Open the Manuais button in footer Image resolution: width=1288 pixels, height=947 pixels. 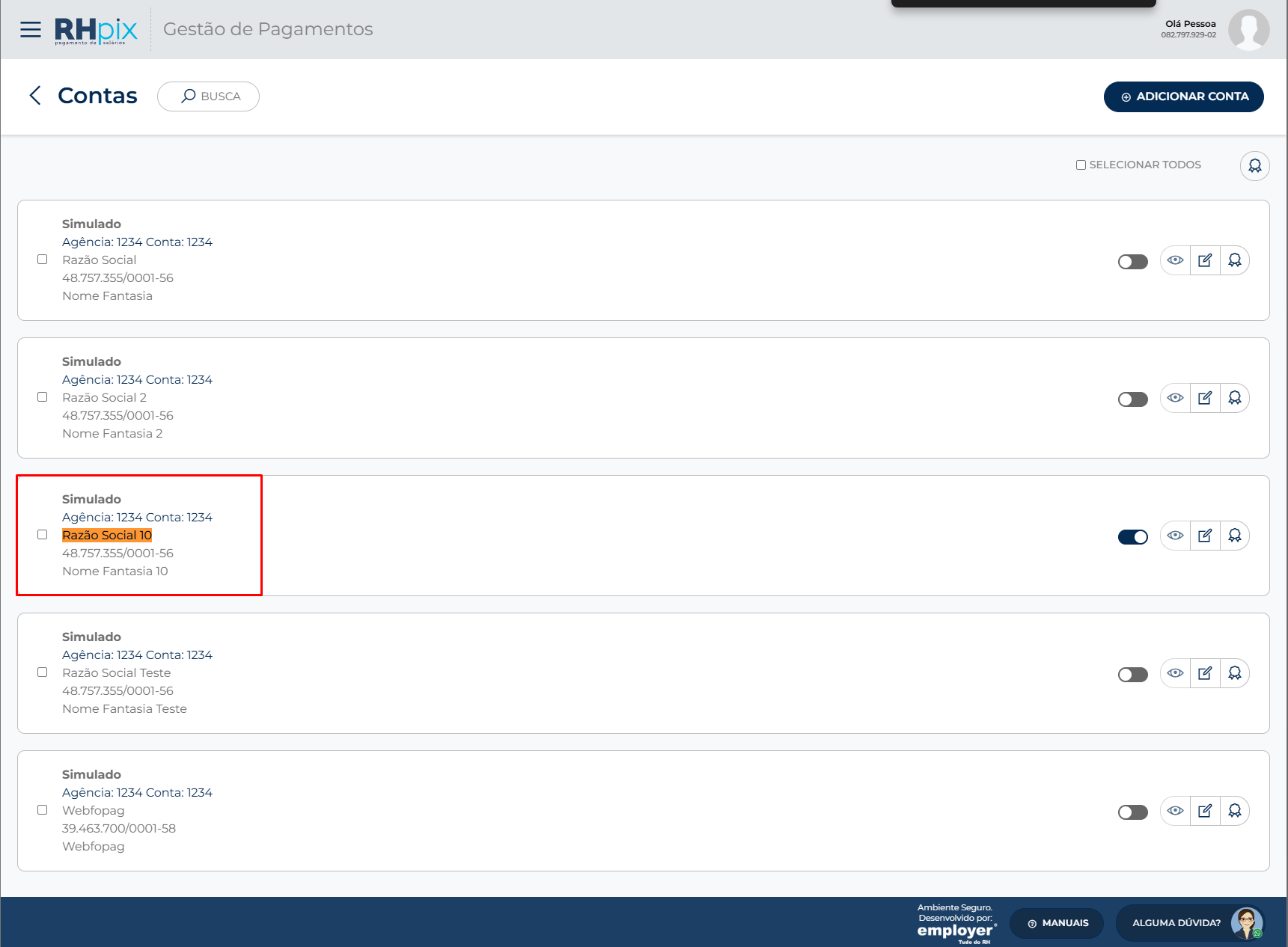coord(1057,923)
